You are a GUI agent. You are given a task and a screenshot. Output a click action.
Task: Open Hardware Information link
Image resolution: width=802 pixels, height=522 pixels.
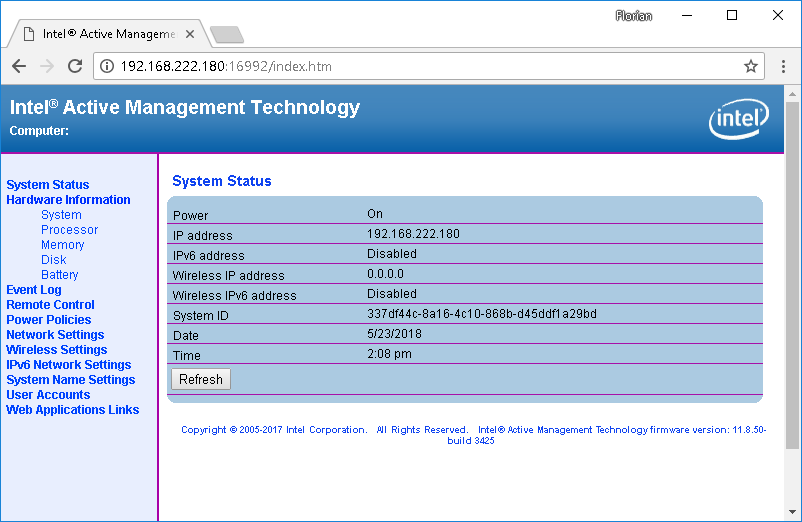click(68, 199)
